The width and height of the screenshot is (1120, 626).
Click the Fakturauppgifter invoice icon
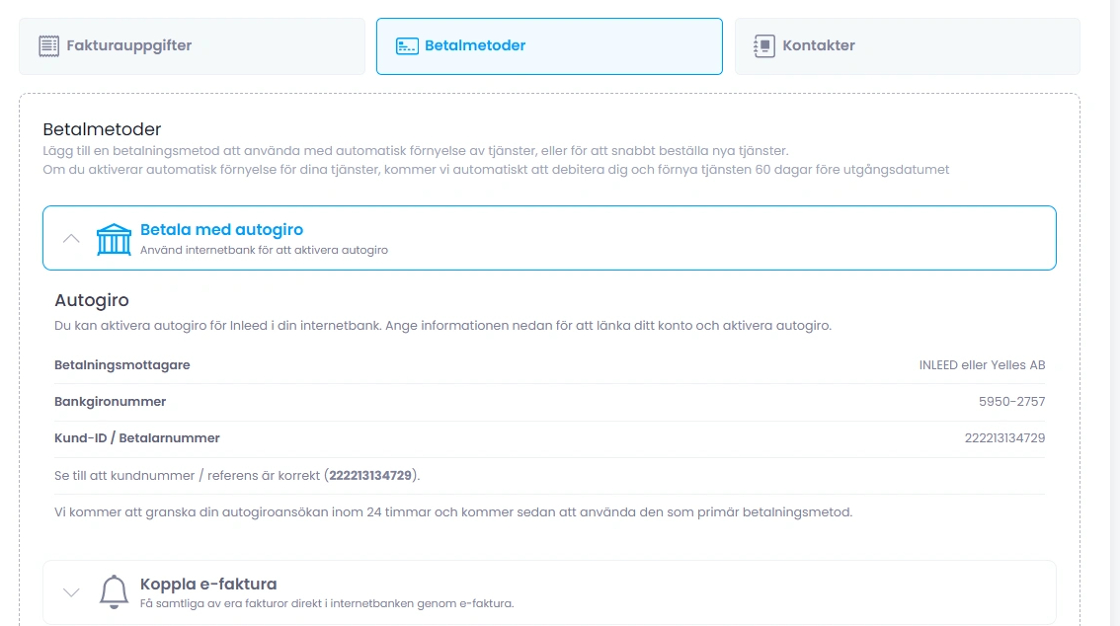click(x=49, y=46)
